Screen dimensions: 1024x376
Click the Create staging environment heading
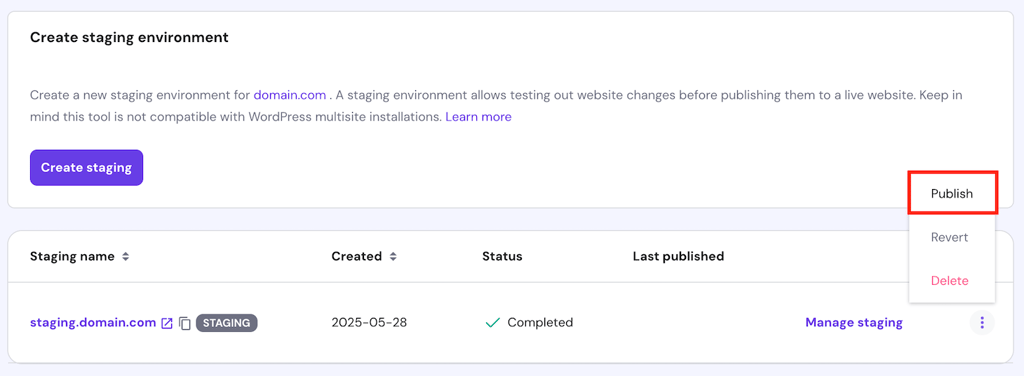[129, 38]
